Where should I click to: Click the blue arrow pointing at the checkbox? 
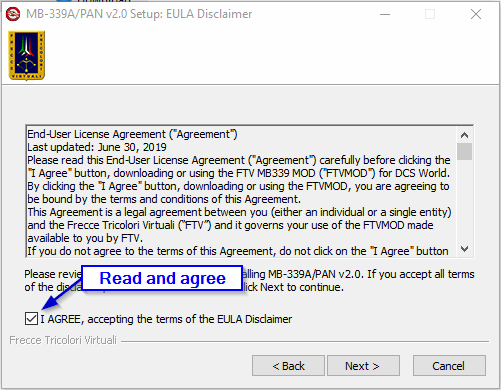coord(60,294)
